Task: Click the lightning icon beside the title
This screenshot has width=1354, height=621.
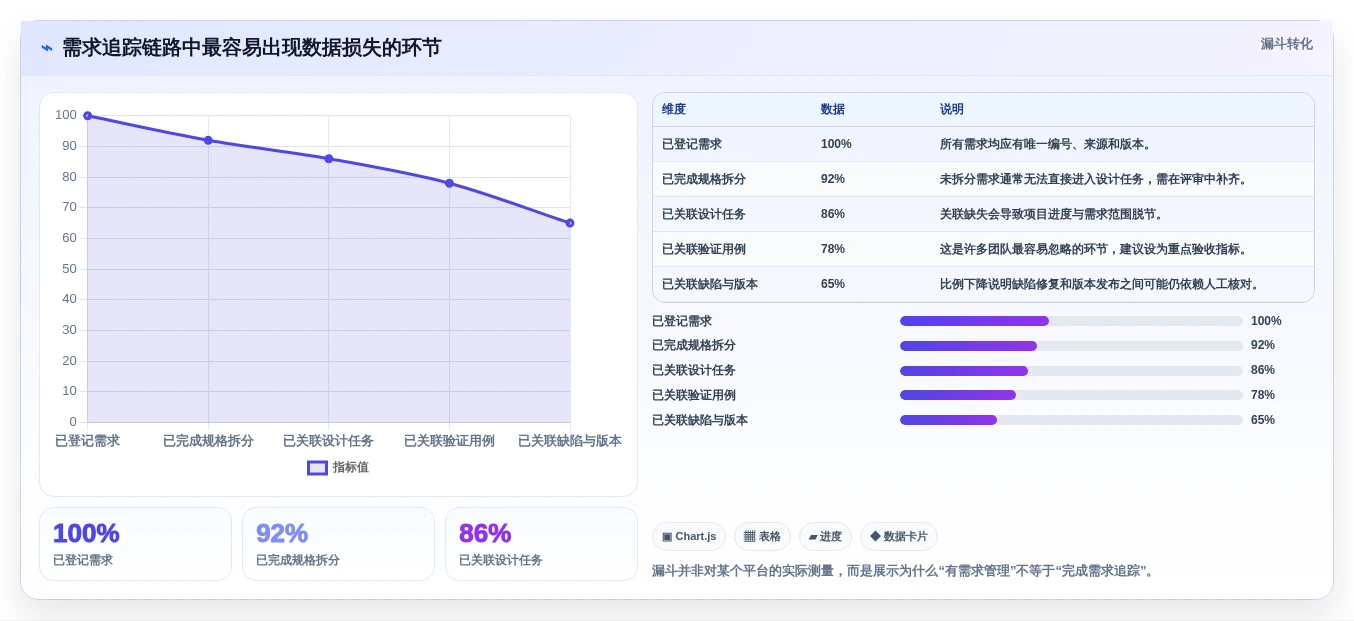Action: (47, 48)
